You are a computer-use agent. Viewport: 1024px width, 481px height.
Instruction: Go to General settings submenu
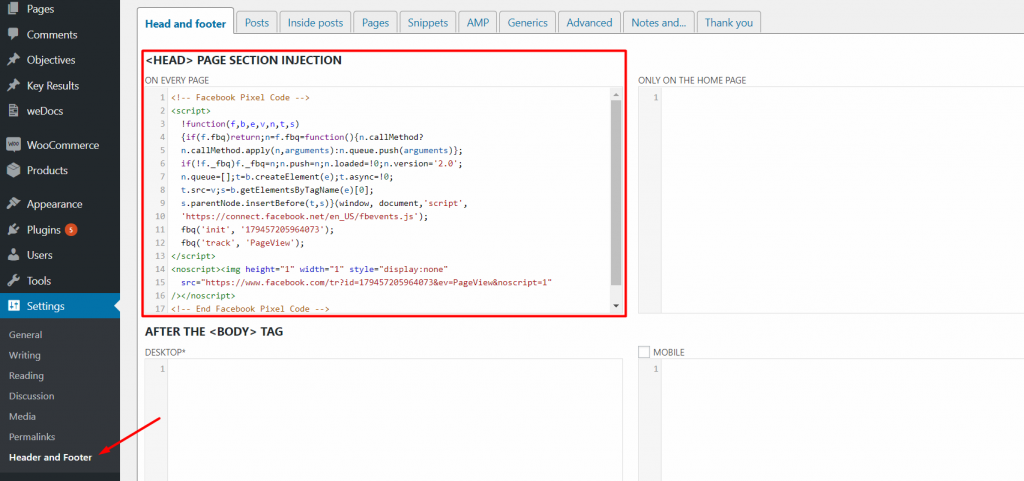click(x=25, y=335)
